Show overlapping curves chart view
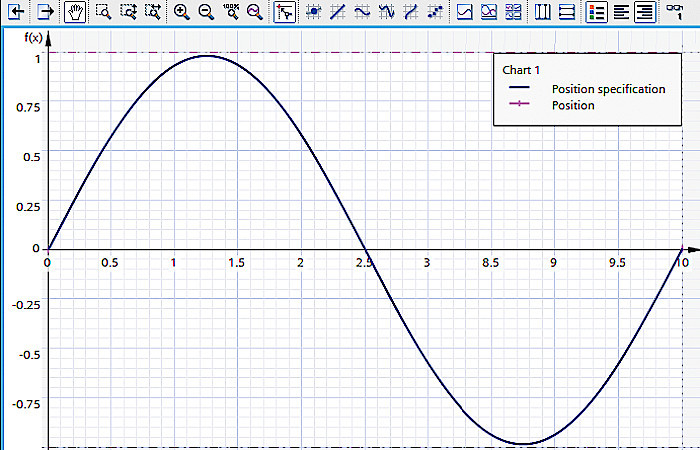 coord(489,12)
